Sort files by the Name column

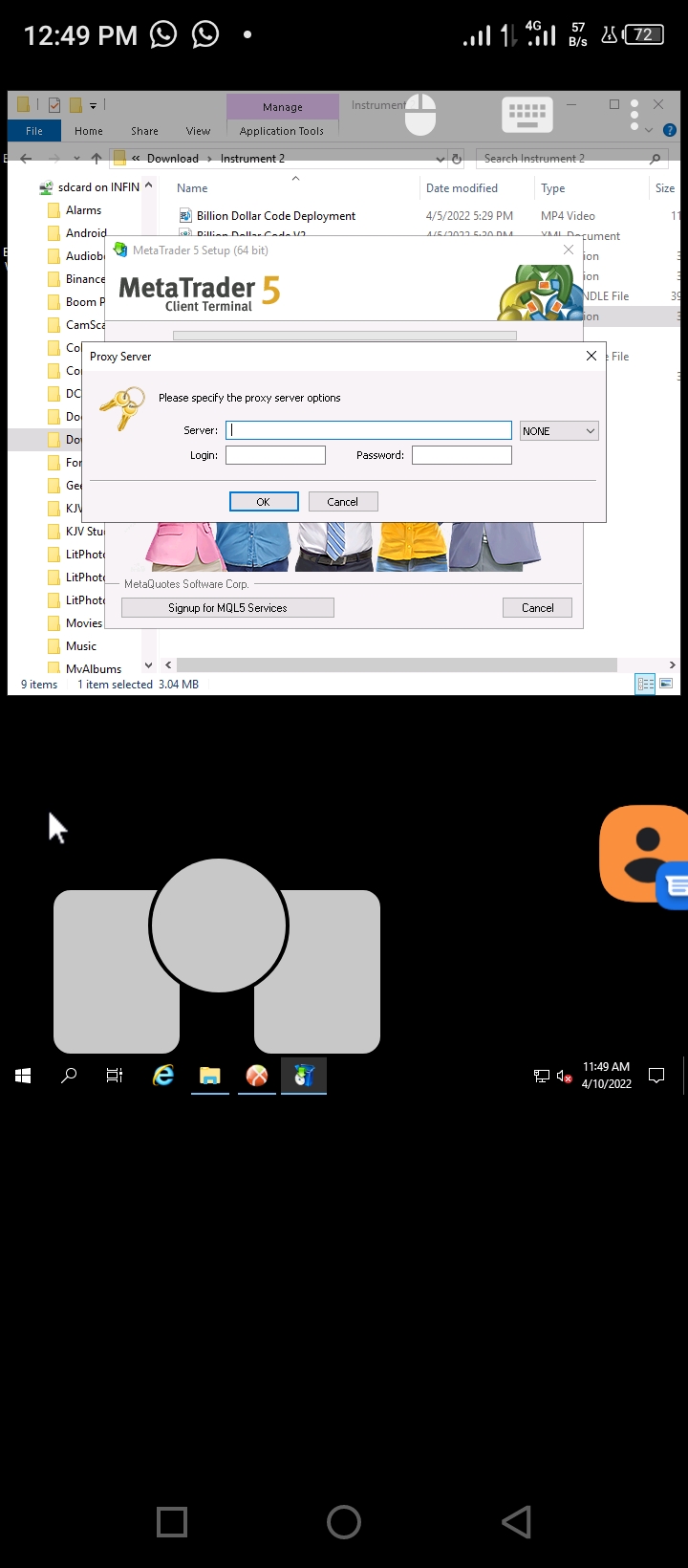192,188
